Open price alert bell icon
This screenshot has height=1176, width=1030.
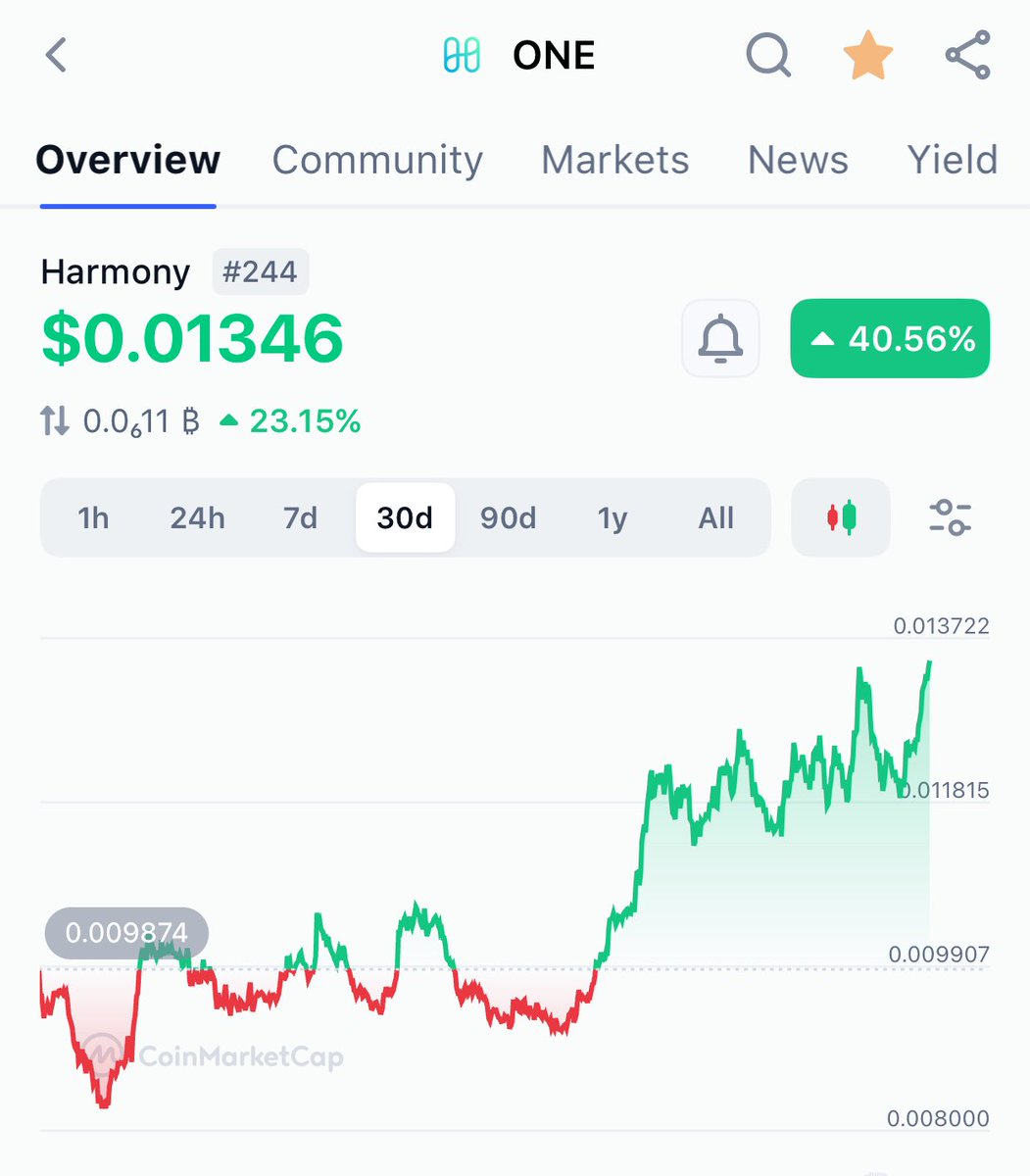click(x=720, y=339)
